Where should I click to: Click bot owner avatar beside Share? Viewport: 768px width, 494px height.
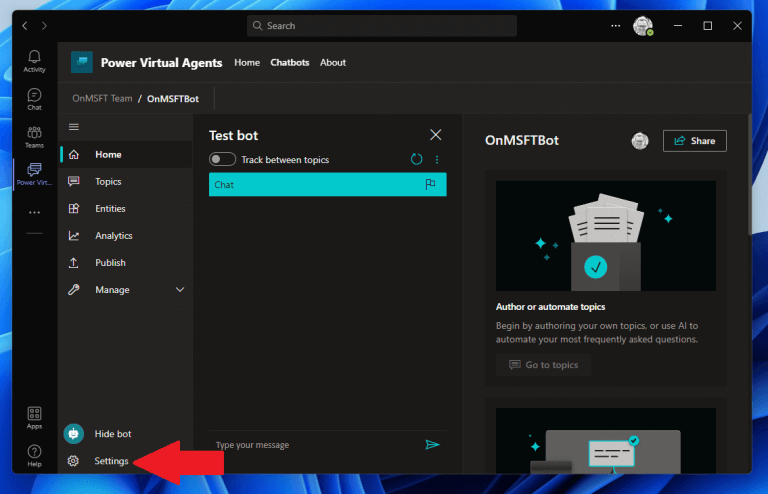[640, 141]
